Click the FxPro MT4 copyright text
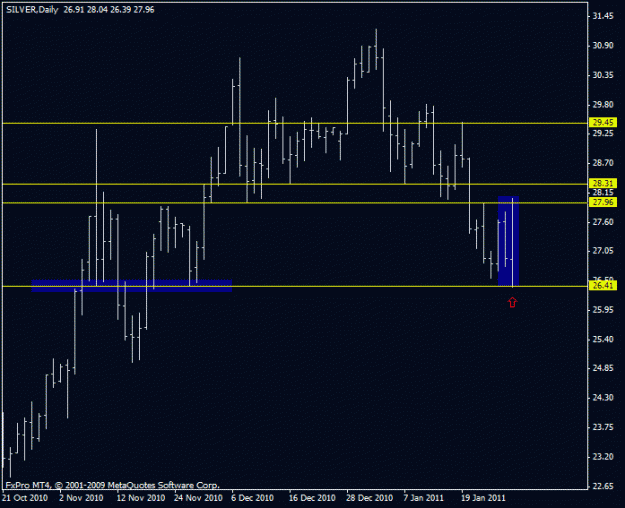 [x=112, y=485]
